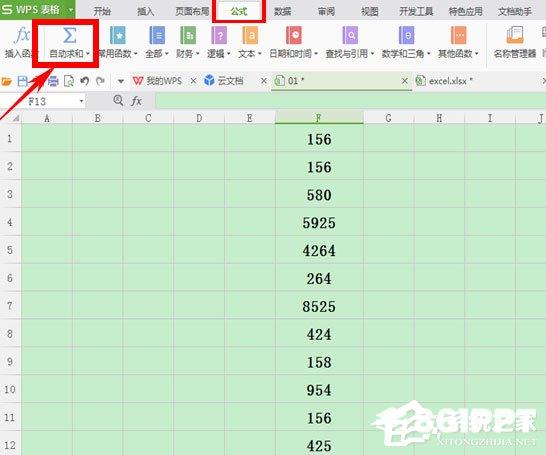Expand the Name Box dropdown showing F13
Screen dimensions: 546x455
coord(81,101)
